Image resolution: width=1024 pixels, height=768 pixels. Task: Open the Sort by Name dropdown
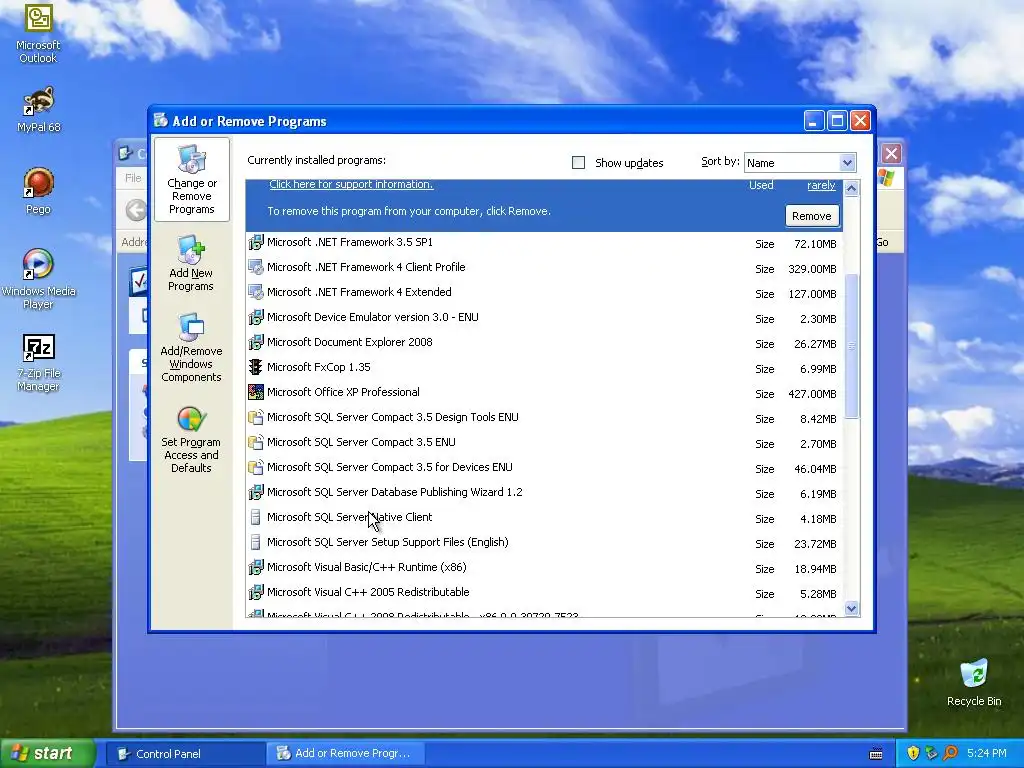click(x=847, y=163)
